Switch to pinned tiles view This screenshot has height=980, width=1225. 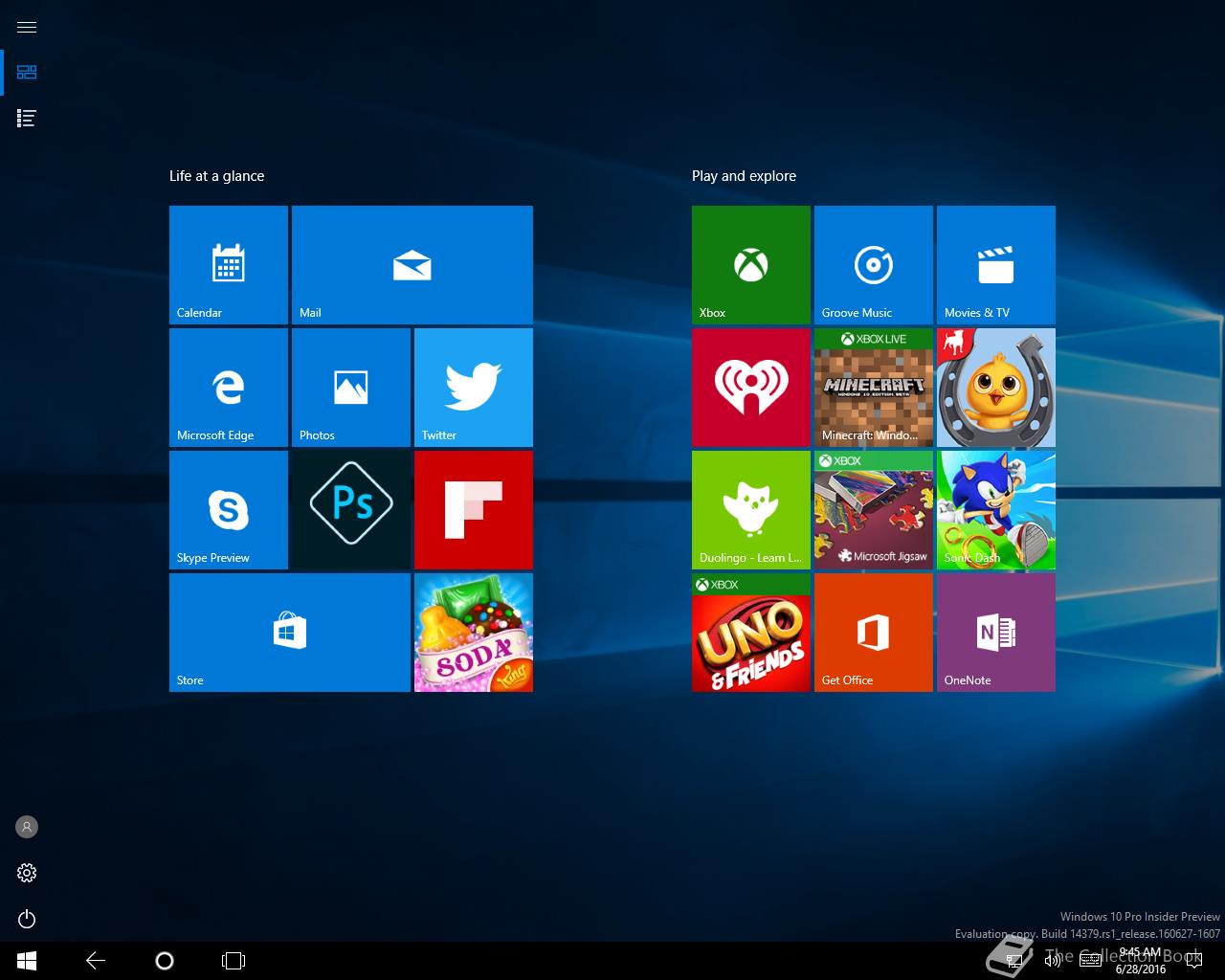click(27, 73)
